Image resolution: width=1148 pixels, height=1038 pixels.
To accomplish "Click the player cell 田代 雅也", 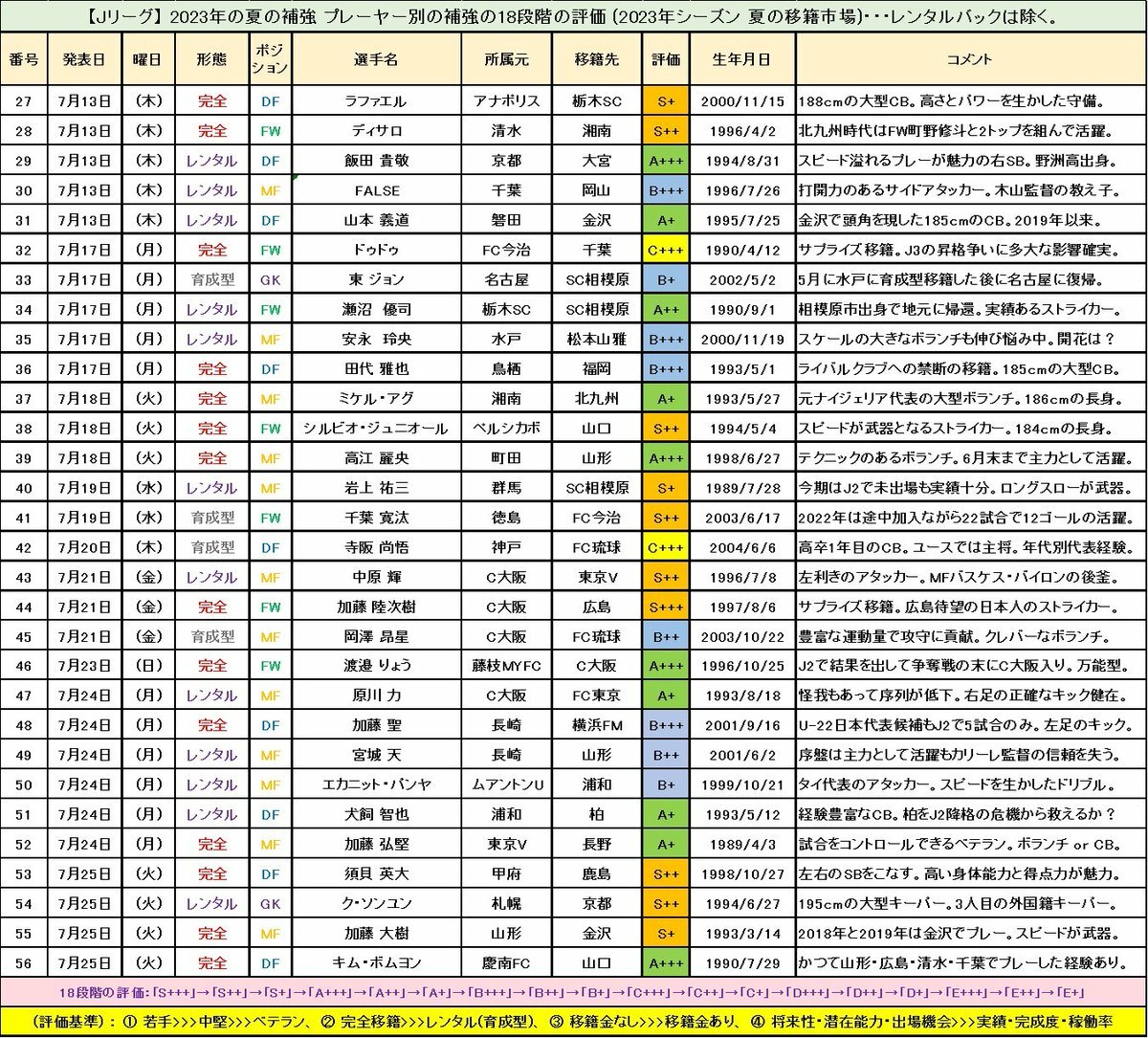I will coord(375,368).
